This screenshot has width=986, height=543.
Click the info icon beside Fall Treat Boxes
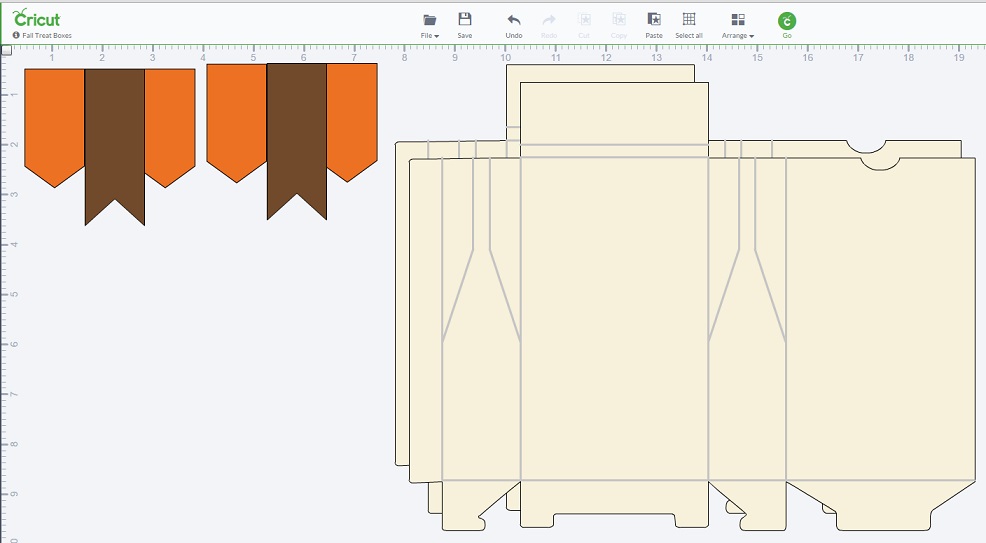16,35
